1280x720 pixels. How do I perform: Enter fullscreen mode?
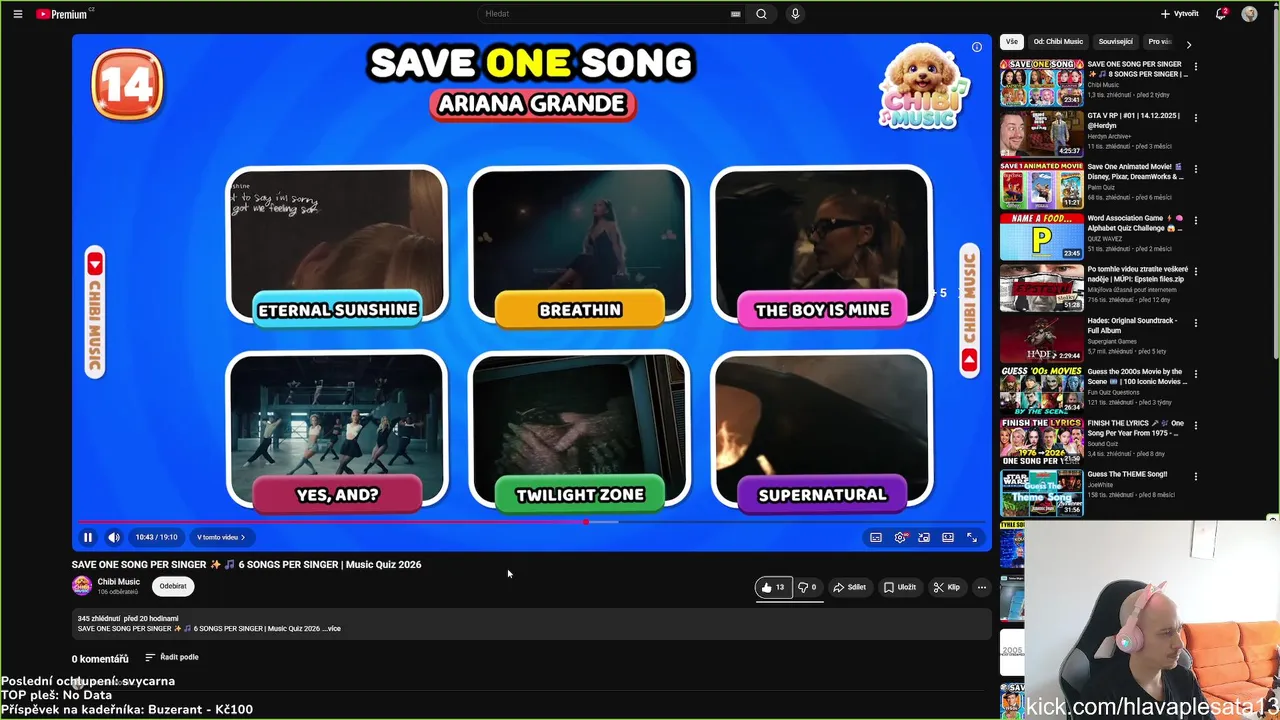tap(972, 537)
